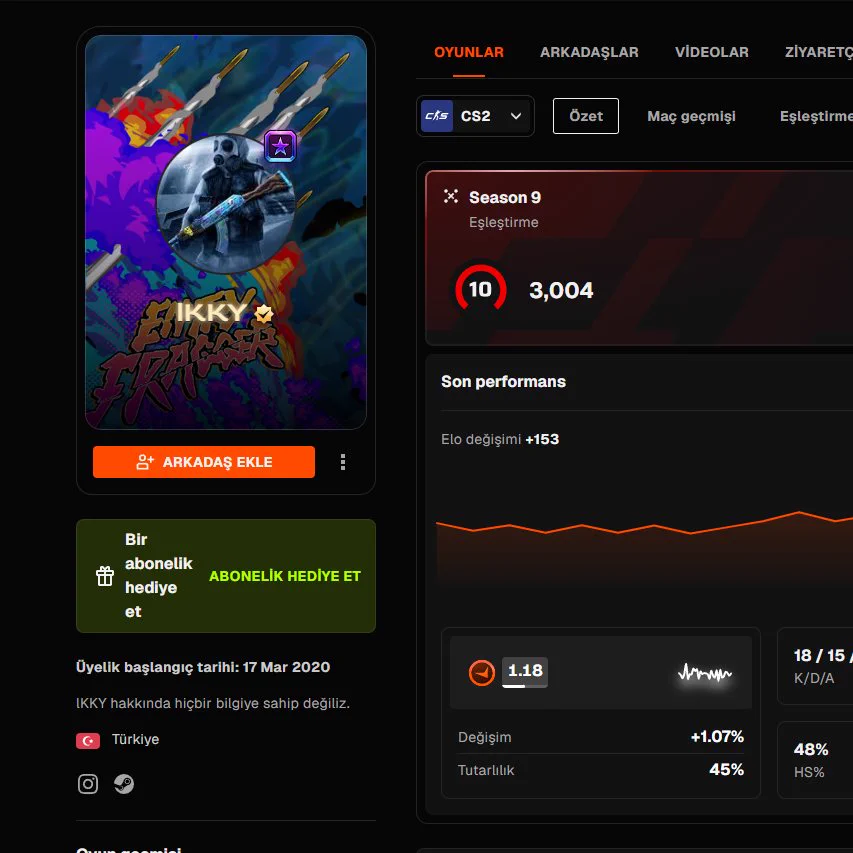Switch to the VİDEOLAR tab
The width and height of the screenshot is (853, 853).
click(x=712, y=52)
